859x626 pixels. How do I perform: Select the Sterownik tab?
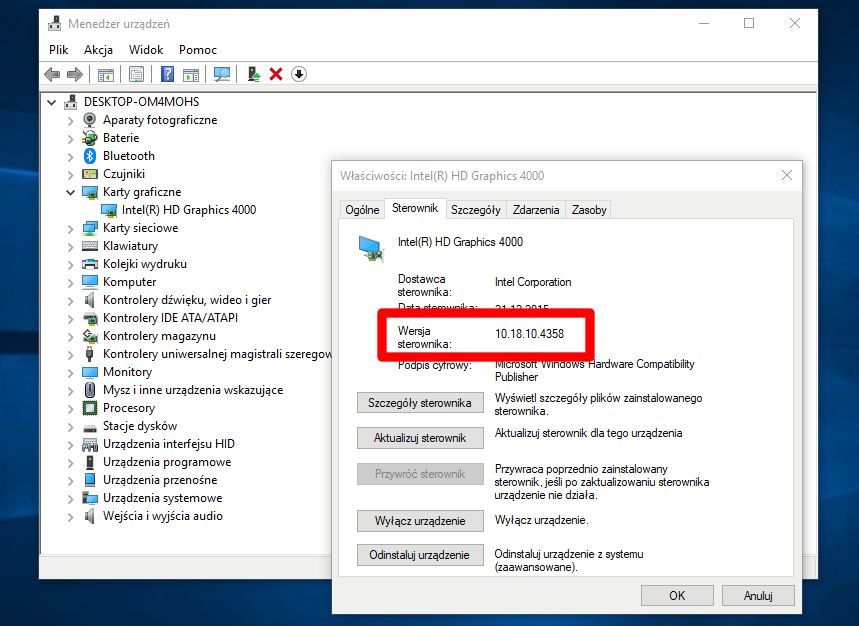click(415, 209)
